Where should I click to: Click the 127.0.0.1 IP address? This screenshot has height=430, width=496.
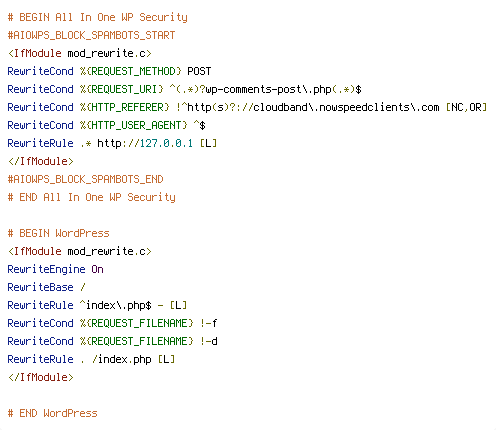[x=166, y=143]
